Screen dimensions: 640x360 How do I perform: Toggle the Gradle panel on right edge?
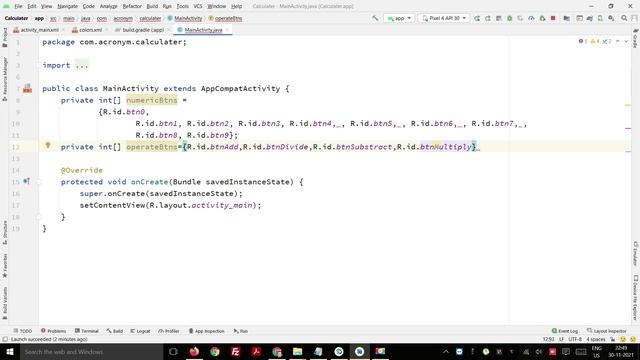coord(636,38)
